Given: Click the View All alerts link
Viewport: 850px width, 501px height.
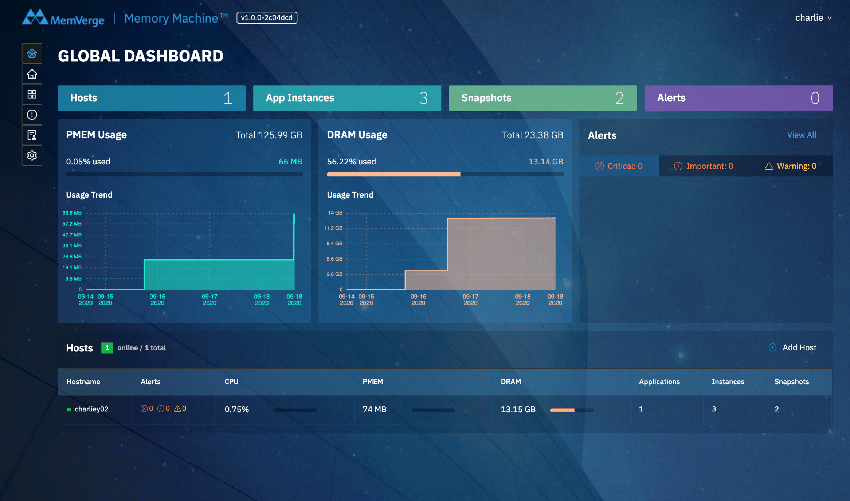Looking at the screenshot, I should point(801,135).
